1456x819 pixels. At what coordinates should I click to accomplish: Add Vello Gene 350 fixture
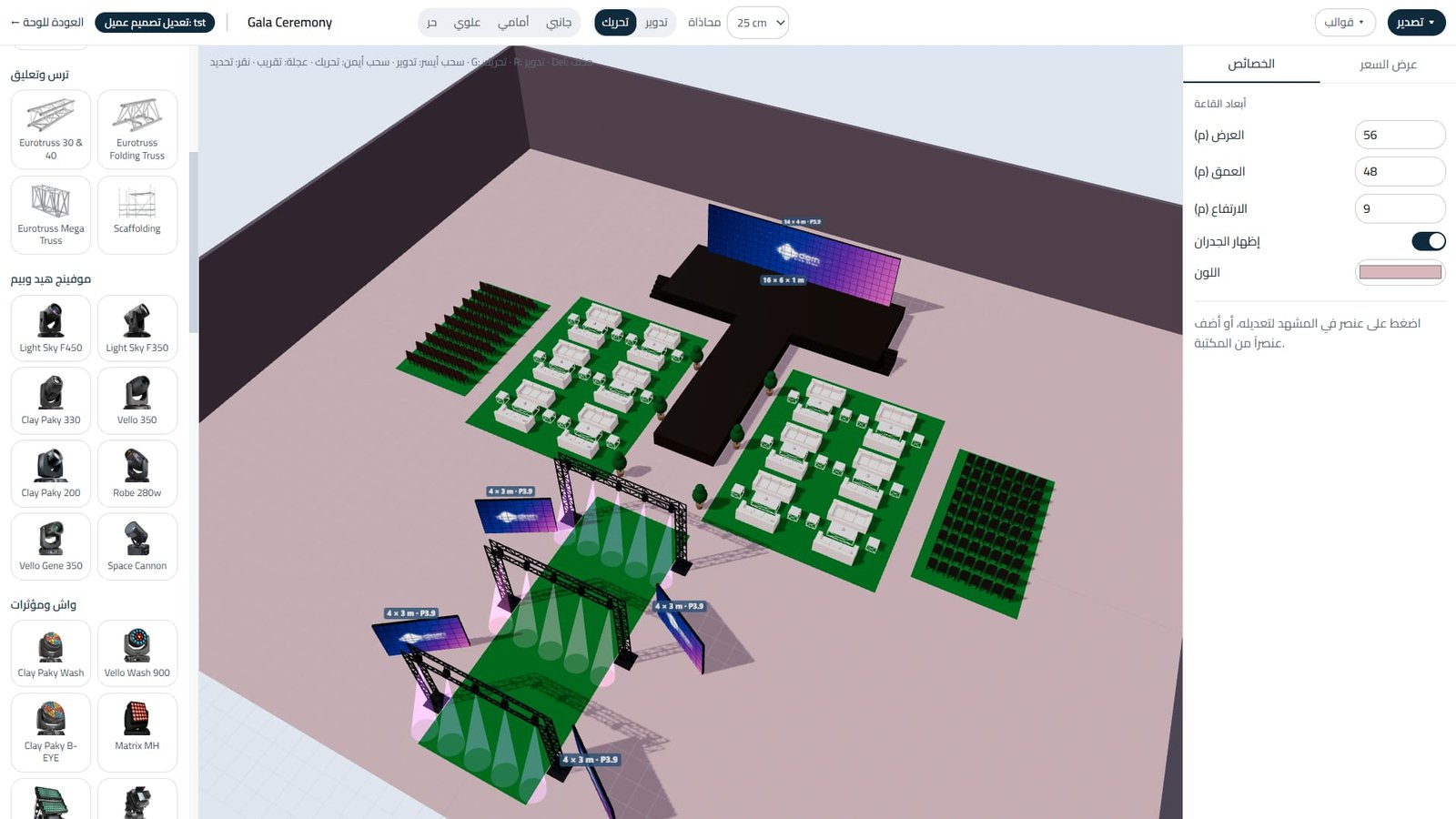[x=51, y=546]
